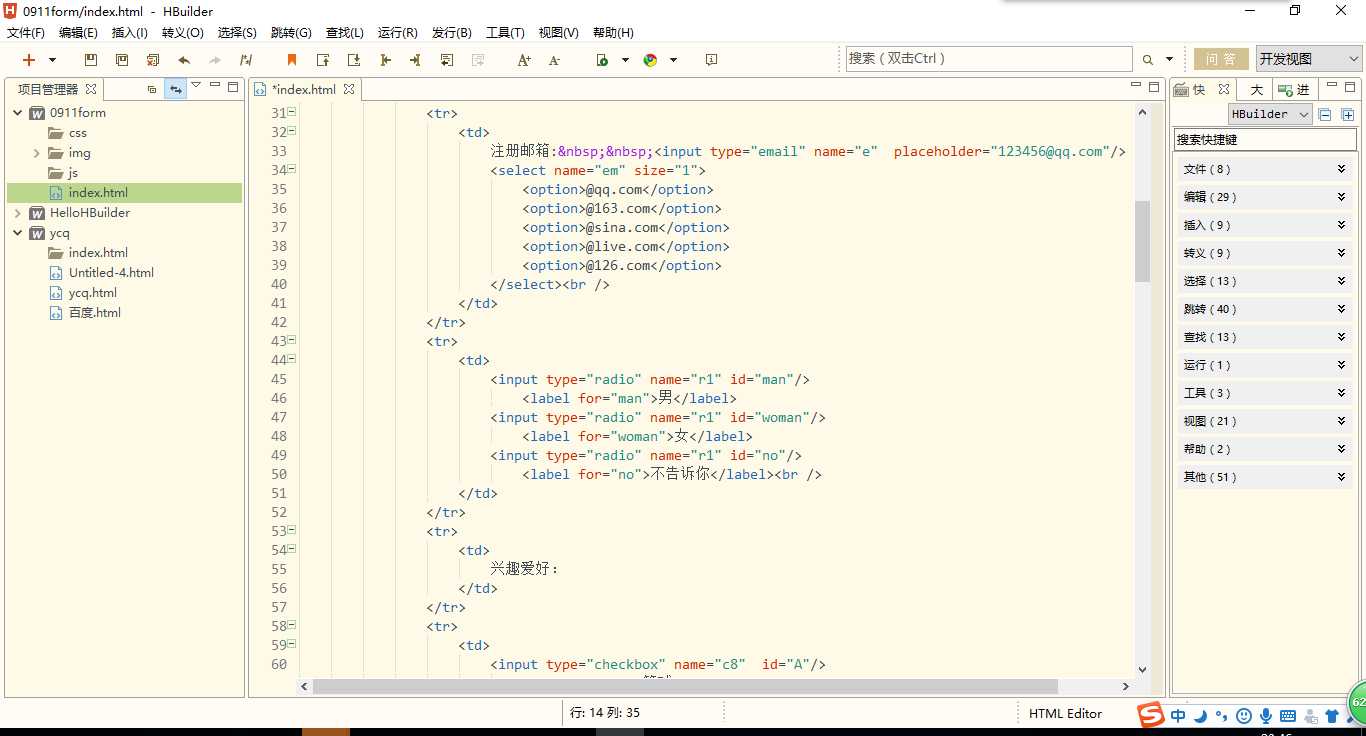Click the 中 language indicator in IME bar
Image resolution: width=1366 pixels, height=736 pixels.
coord(1178,716)
